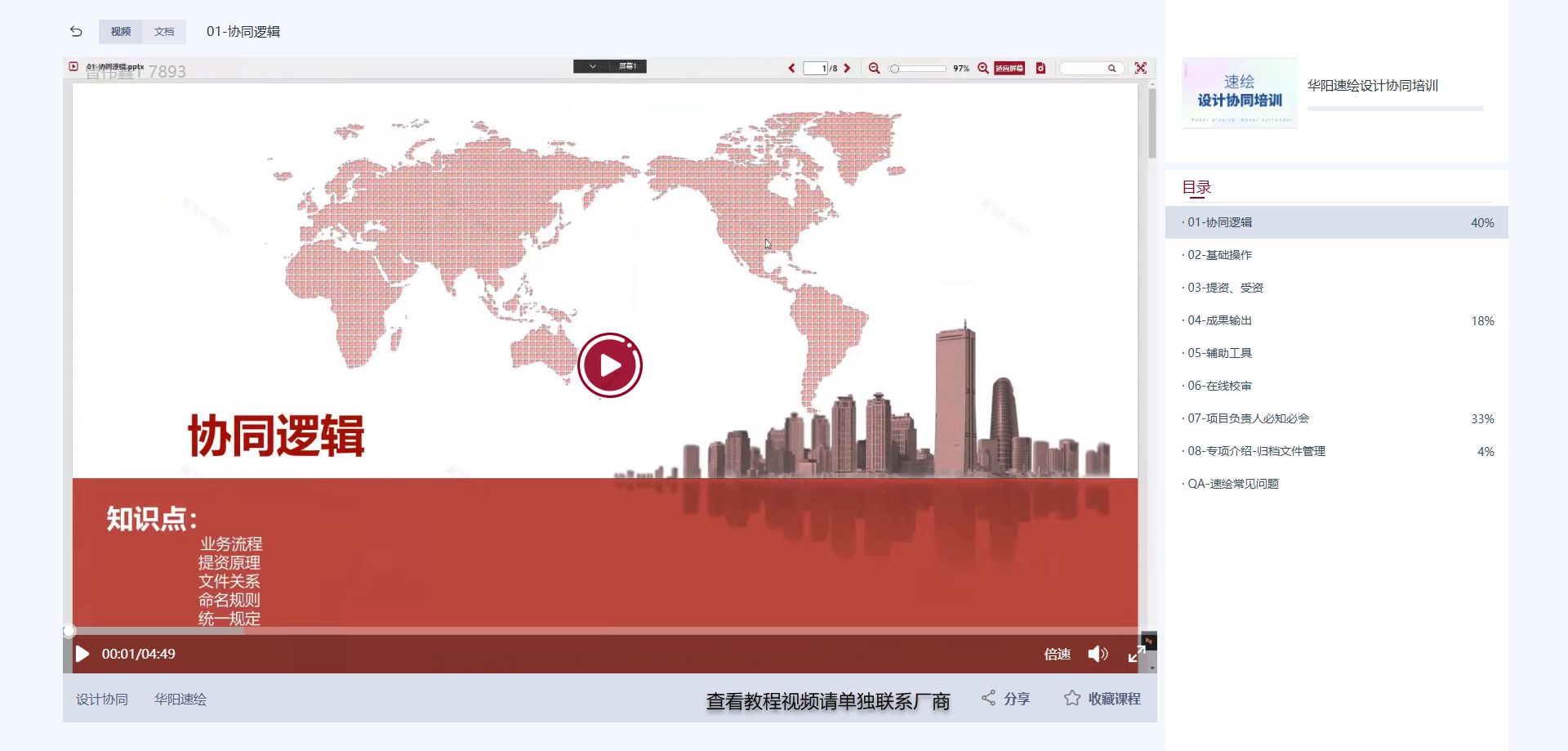Zoom out with the minus magnifier
This screenshot has width=1568, height=751.
(874, 69)
